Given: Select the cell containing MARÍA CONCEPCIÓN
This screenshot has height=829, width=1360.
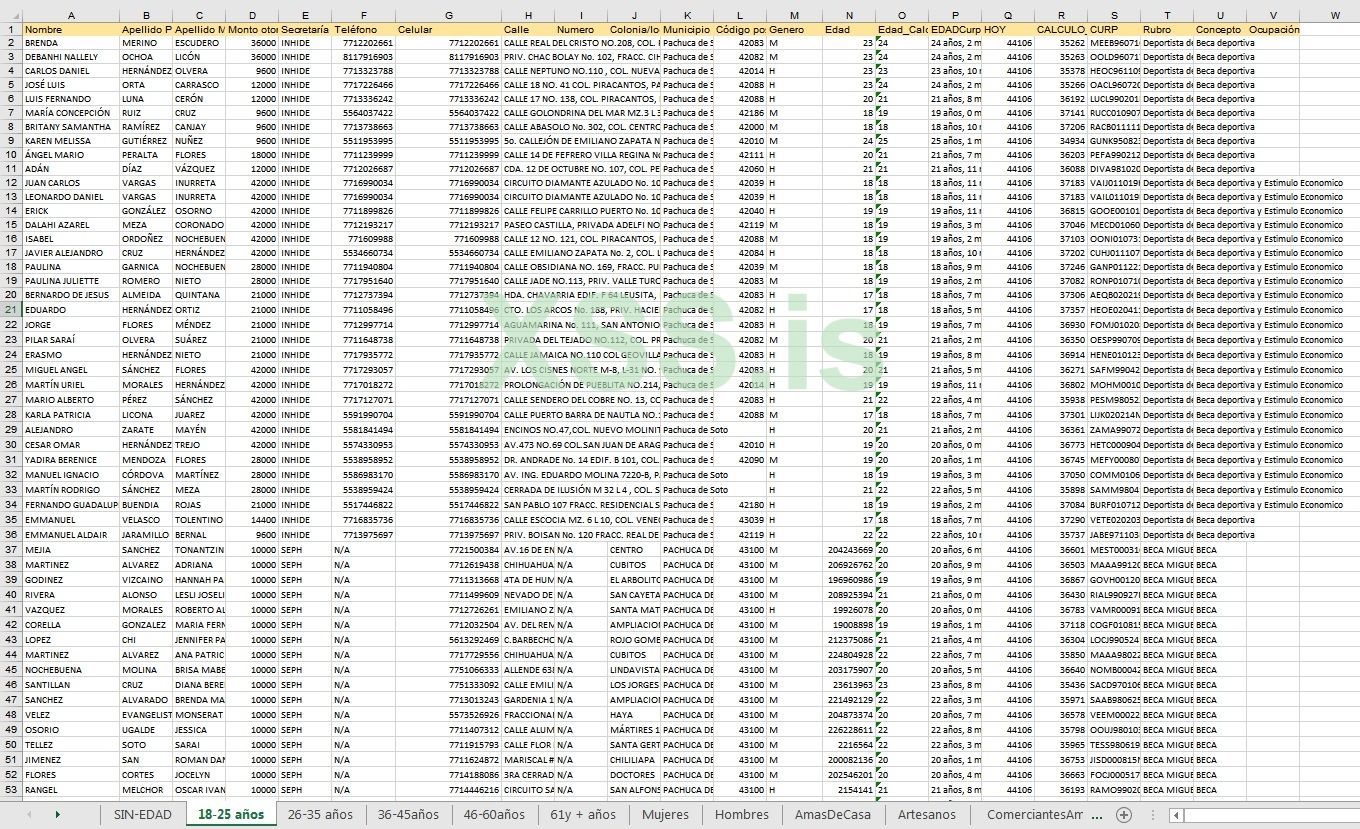Looking at the screenshot, I should tap(71, 114).
